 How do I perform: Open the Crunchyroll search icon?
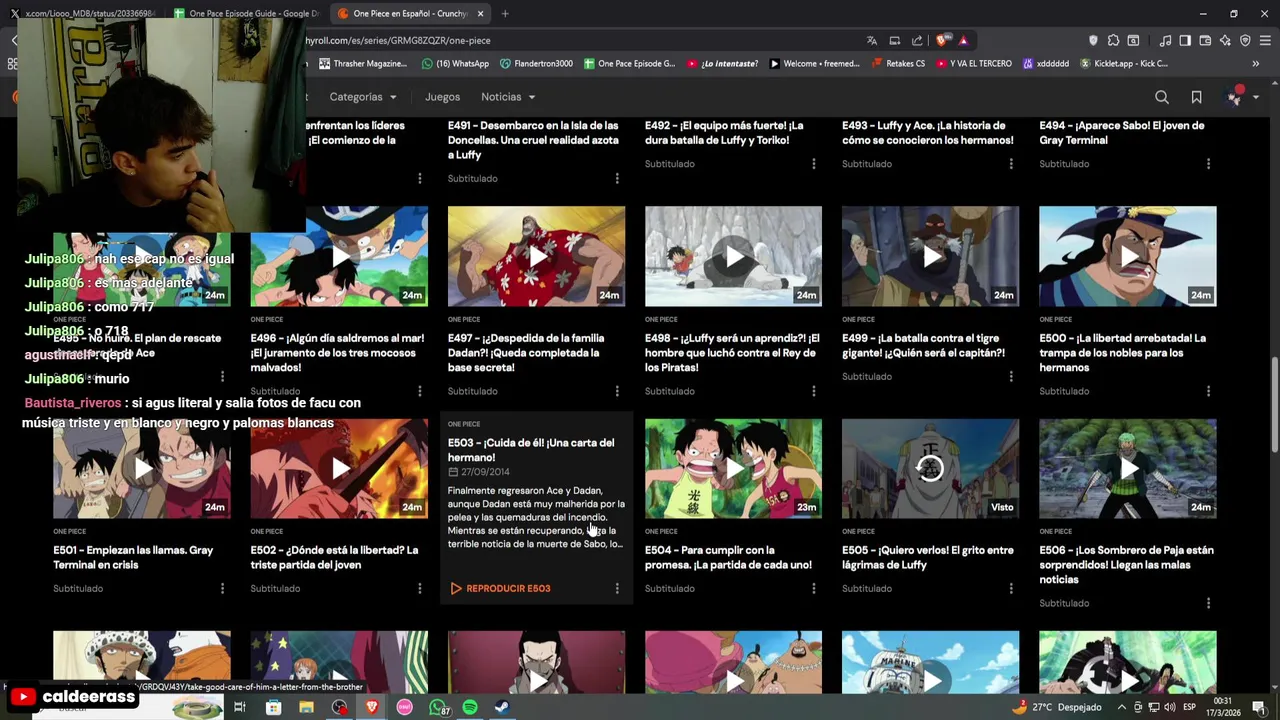1162,97
